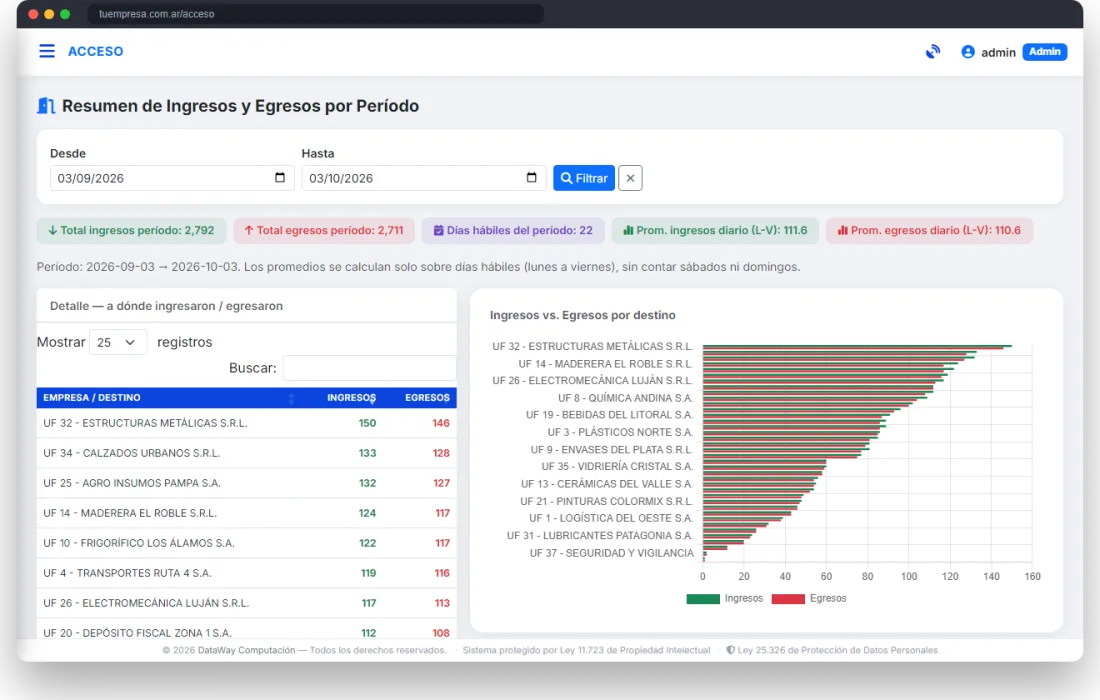
Task: Click the admin user avatar icon
Action: click(x=967, y=52)
